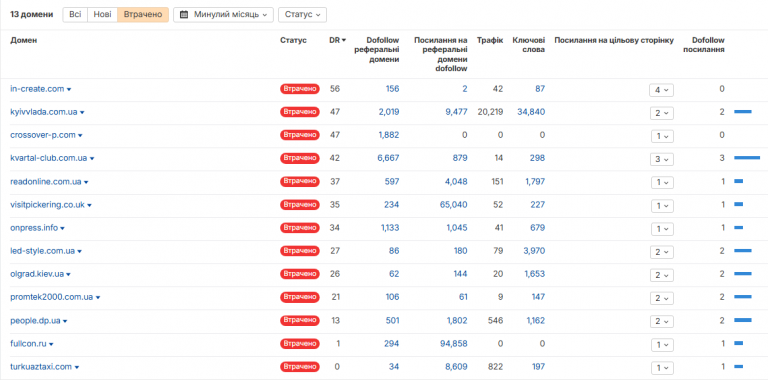The image size is (768, 380).
Task: Expand the caret next to people.dp.ua
Action: (x=65, y=322)
